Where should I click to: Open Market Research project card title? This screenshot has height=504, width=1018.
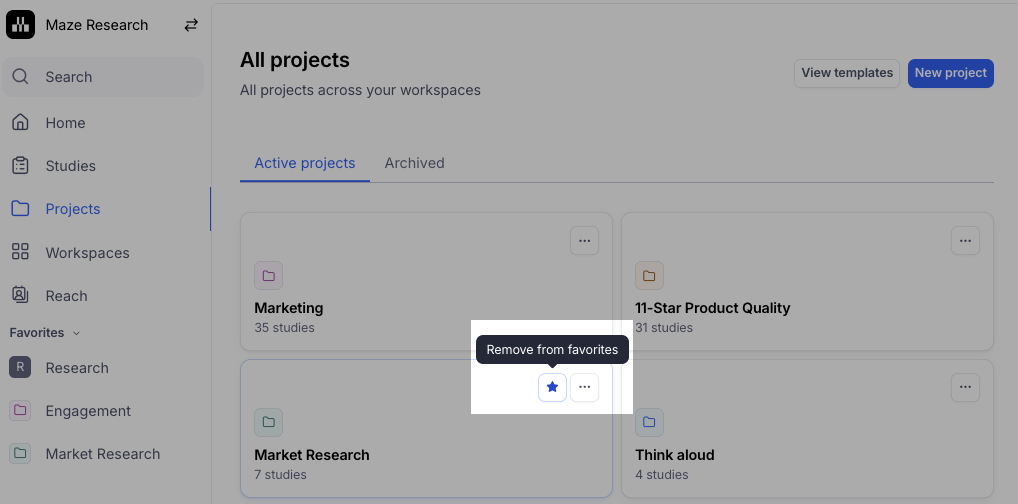pos(312,455)
